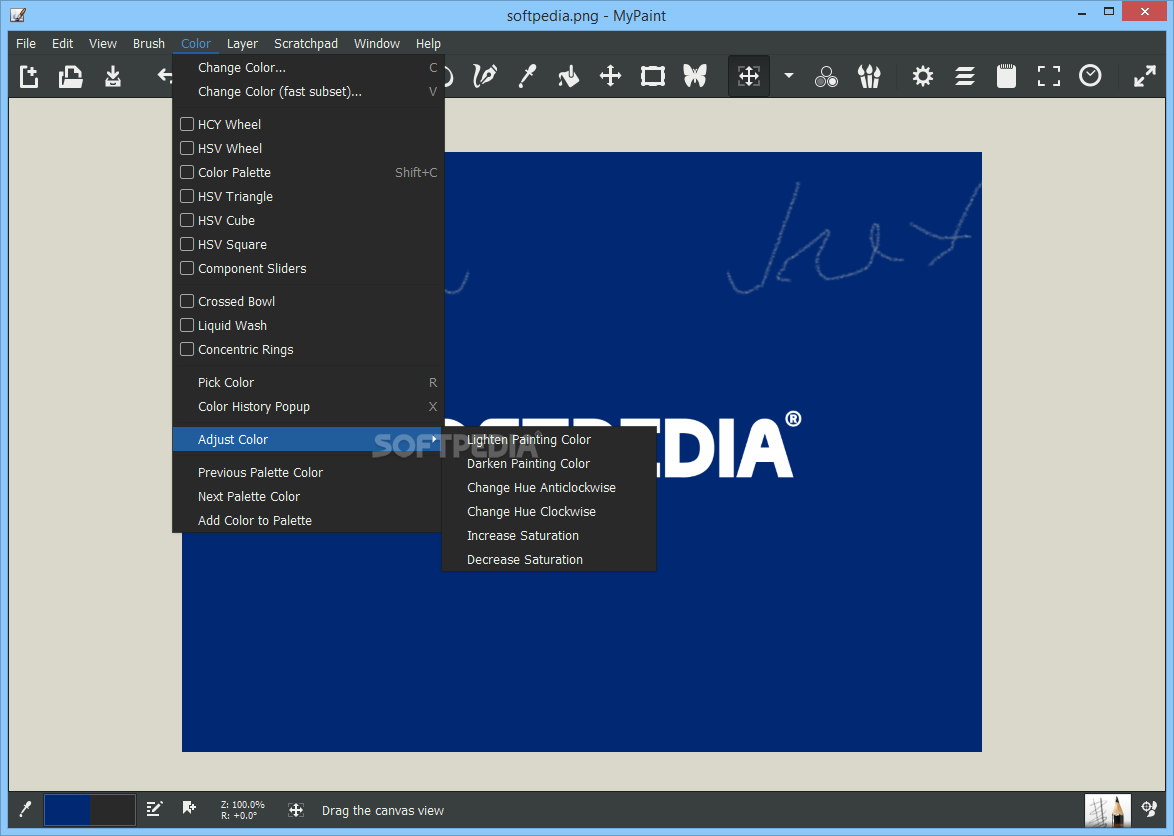This screenshot has height=836, width=1174.
Task: Choose Add Color to Palette
Action: (308, 520)
